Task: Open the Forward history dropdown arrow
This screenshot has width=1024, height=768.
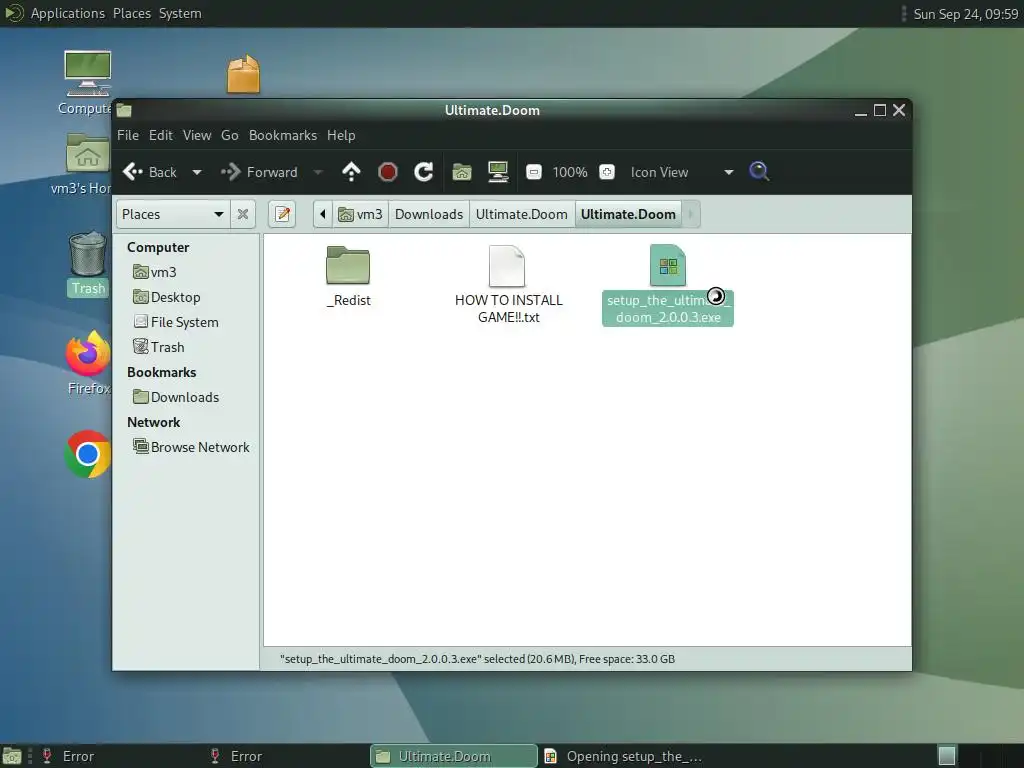Action: tap(318, 172)
